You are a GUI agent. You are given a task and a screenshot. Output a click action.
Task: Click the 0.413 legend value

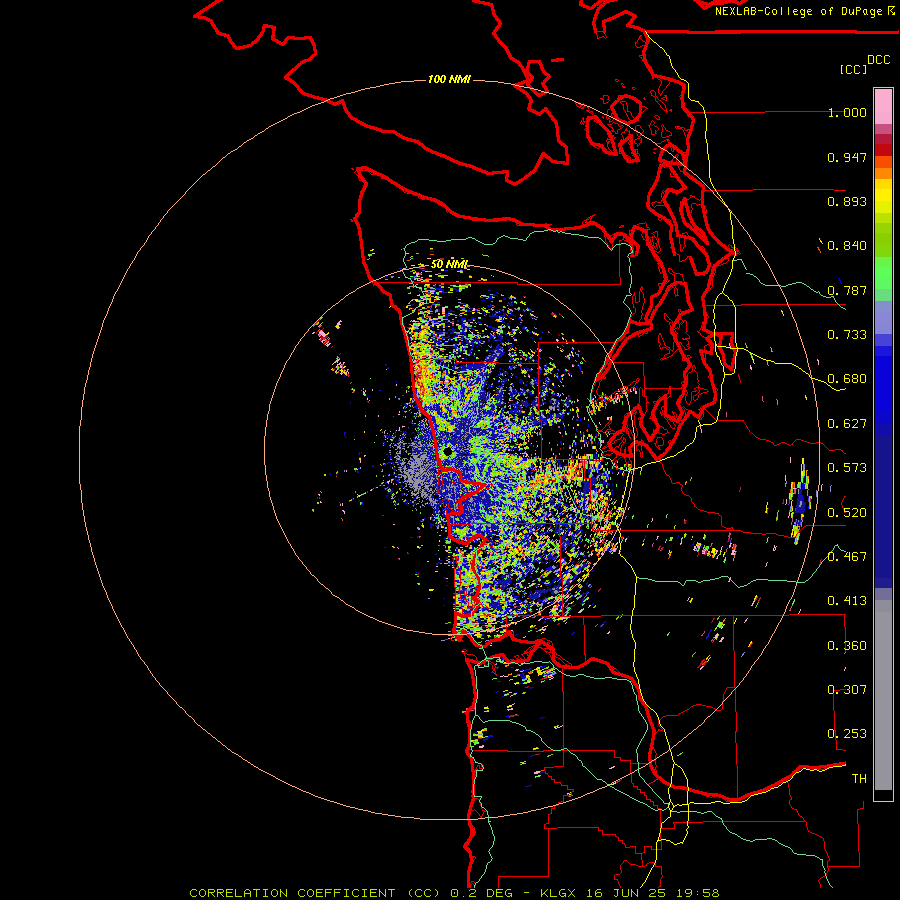tap(847, 601)
